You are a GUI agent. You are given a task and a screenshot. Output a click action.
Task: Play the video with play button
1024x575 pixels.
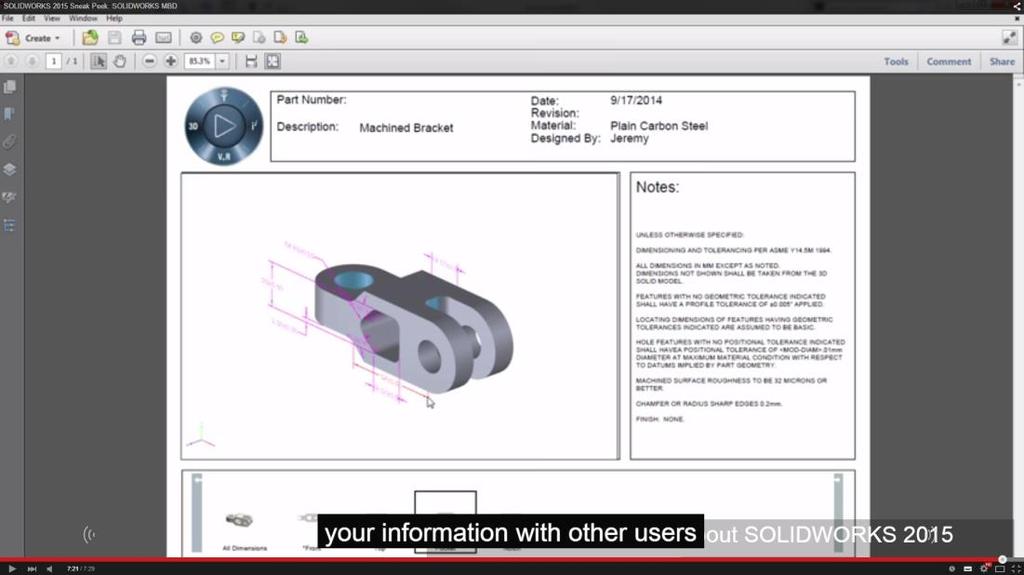(x=12, y=568)
